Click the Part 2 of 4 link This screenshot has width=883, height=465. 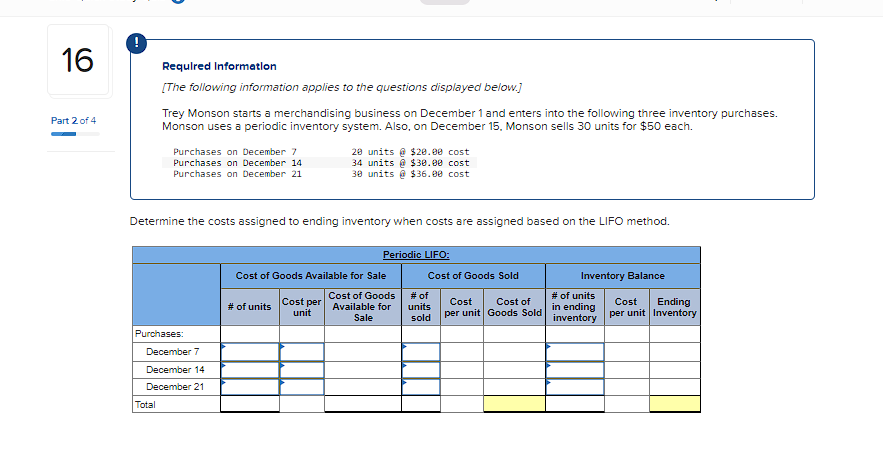pyautogui.click(x=73, y=120)
